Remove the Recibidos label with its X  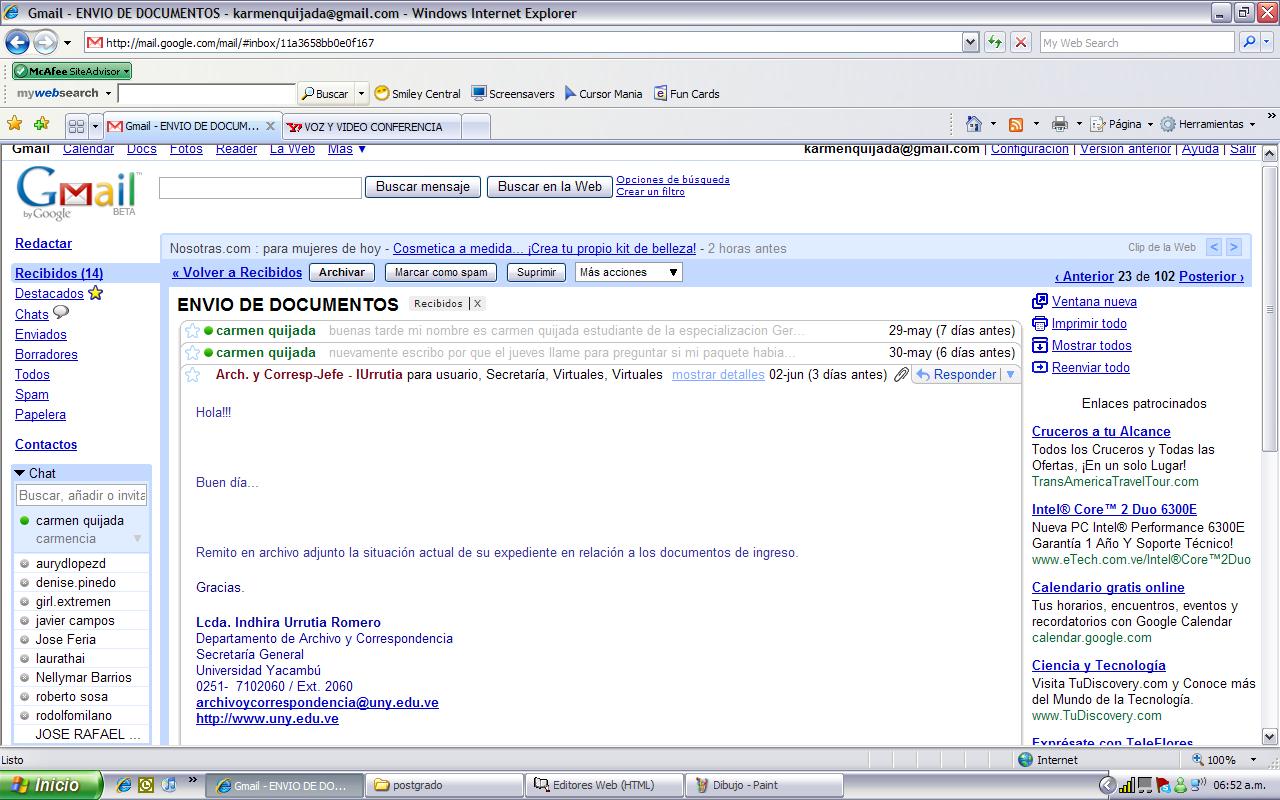pos(477,303)
